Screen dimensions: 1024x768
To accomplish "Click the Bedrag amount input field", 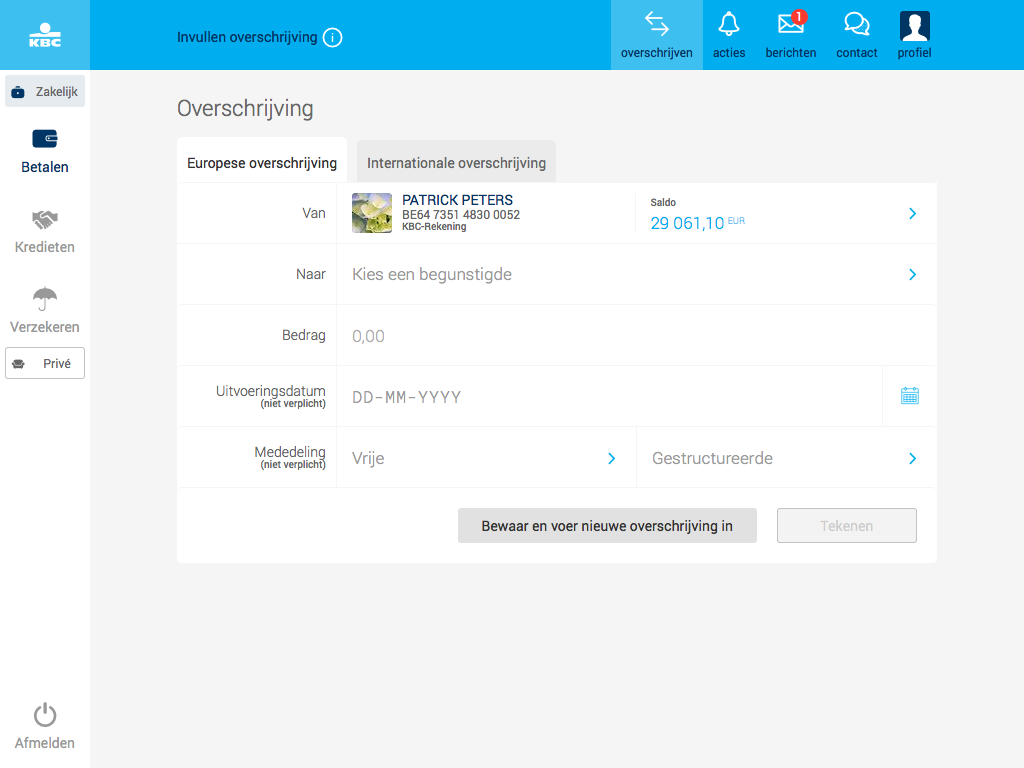I will pos(600,336).
